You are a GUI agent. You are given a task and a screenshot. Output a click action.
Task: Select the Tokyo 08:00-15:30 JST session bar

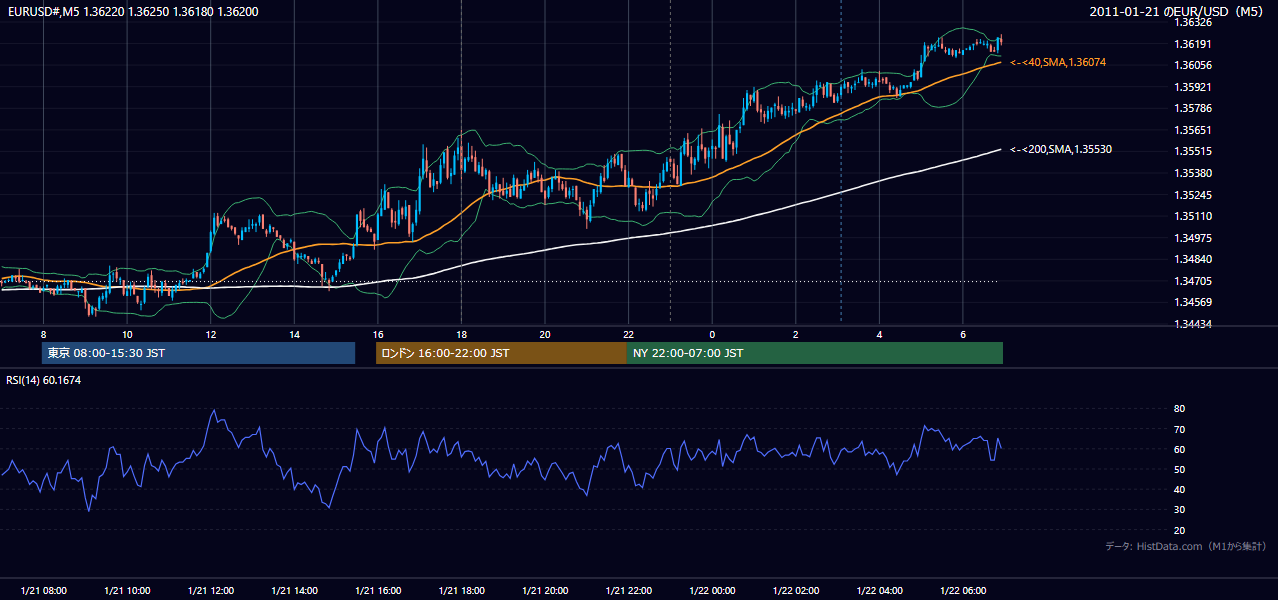point(198,353)
